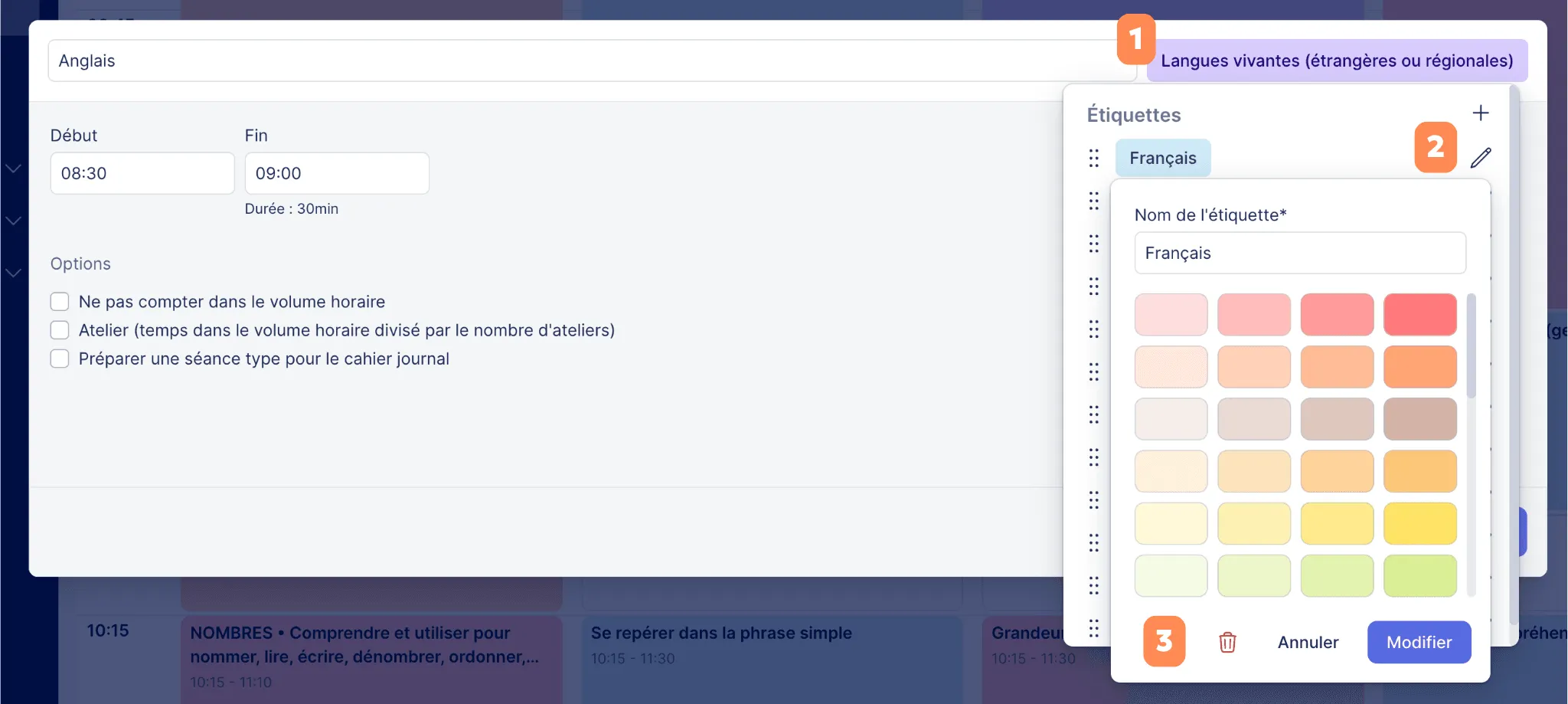Click the third drag handle in the Étiquettes list
Screen dimensions: 1568x704
coord(1094,244)
